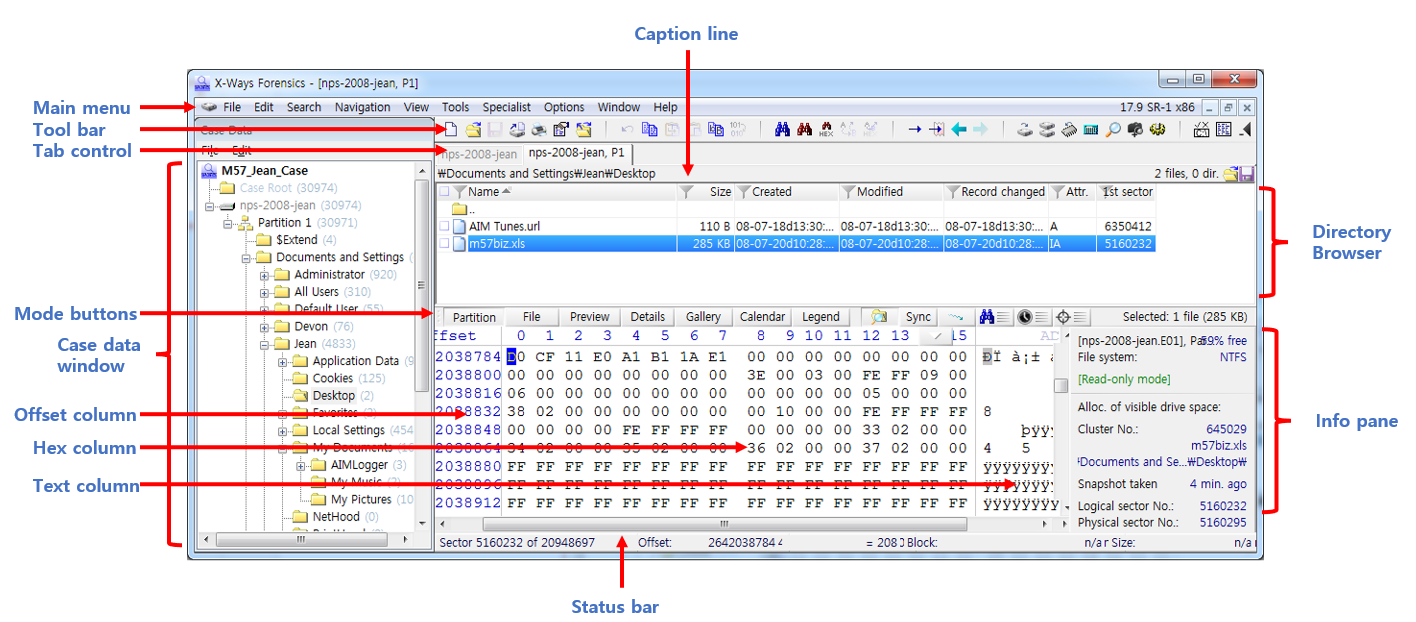The image size is (1416, 622).
Task: Expand the Devon folder node
Action: point(265,327)
